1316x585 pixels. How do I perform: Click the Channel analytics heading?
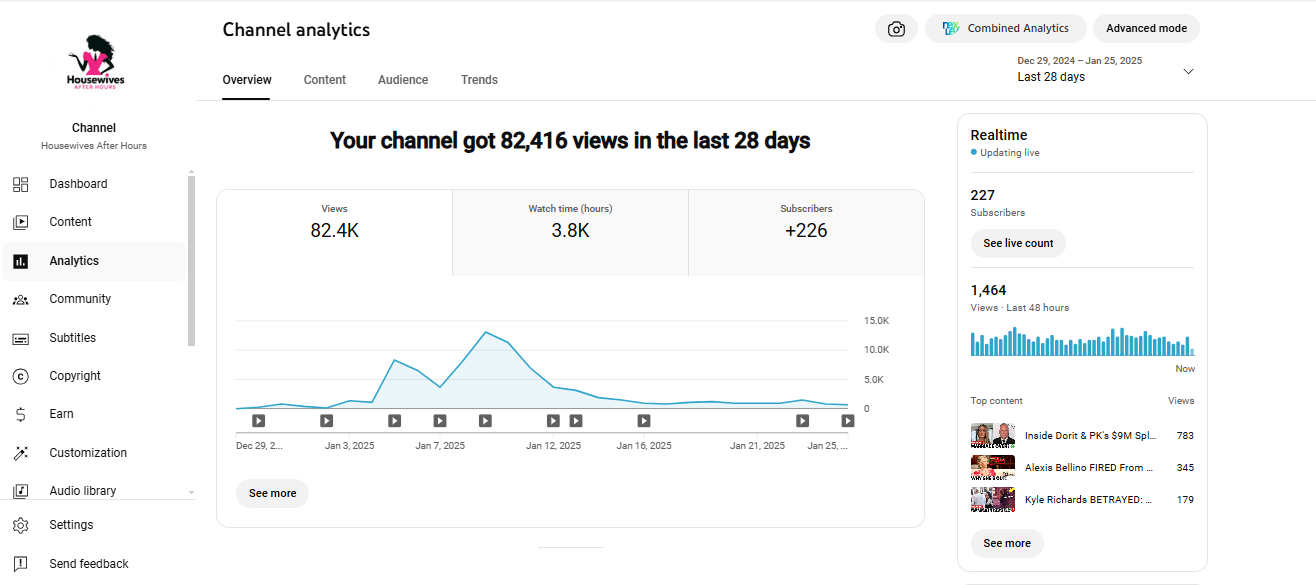(296, 30)
